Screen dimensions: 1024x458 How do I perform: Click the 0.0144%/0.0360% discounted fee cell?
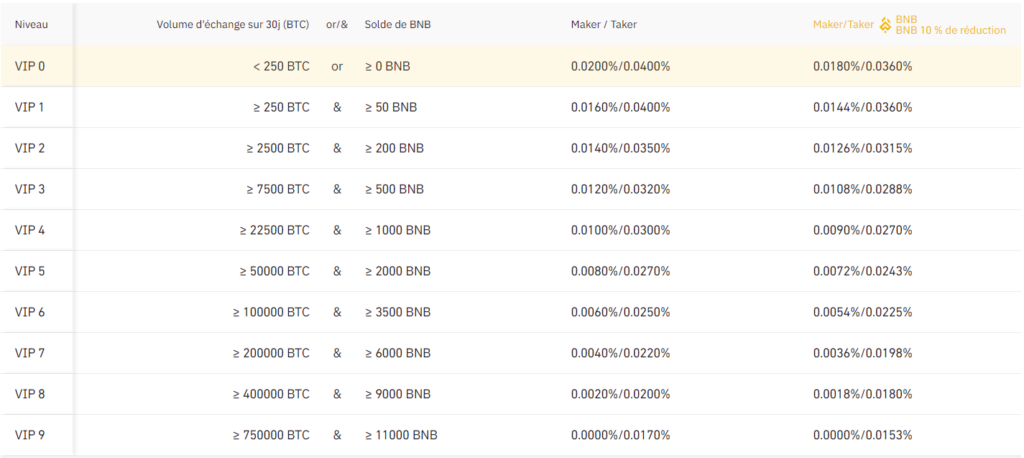pyautogui.click(x=863, y=107)
